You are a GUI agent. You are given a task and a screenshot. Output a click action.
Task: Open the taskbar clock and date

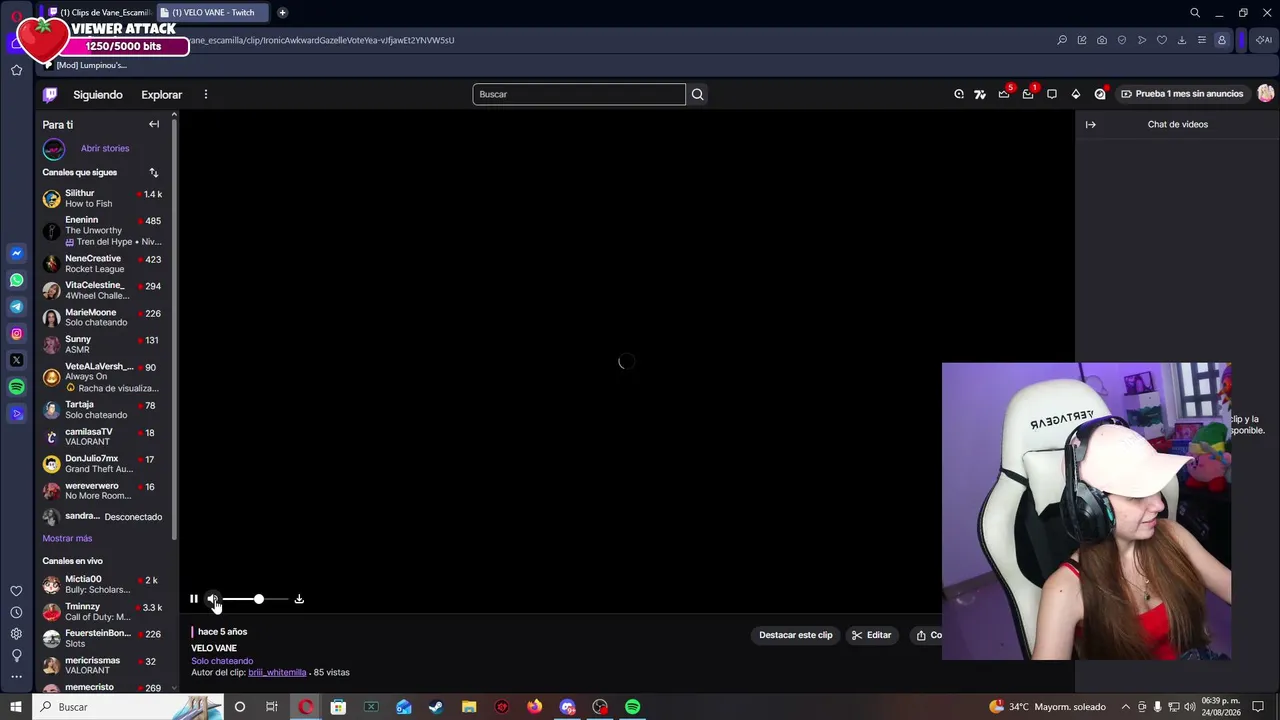1220,707
